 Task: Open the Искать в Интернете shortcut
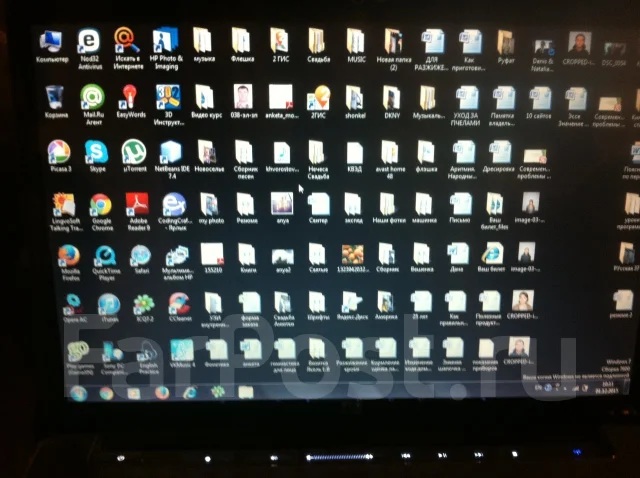127,48
